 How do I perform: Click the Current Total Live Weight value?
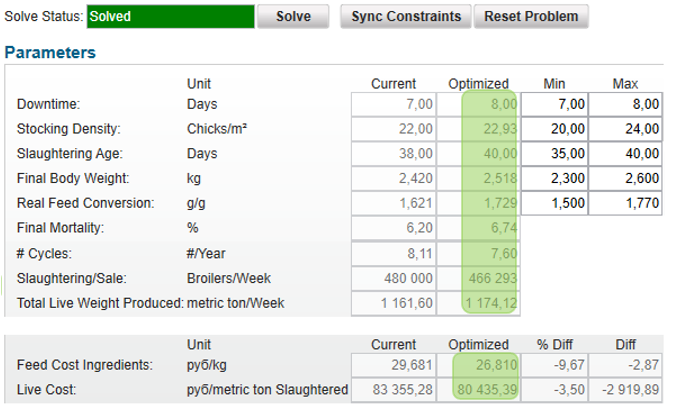coord(394,303)
